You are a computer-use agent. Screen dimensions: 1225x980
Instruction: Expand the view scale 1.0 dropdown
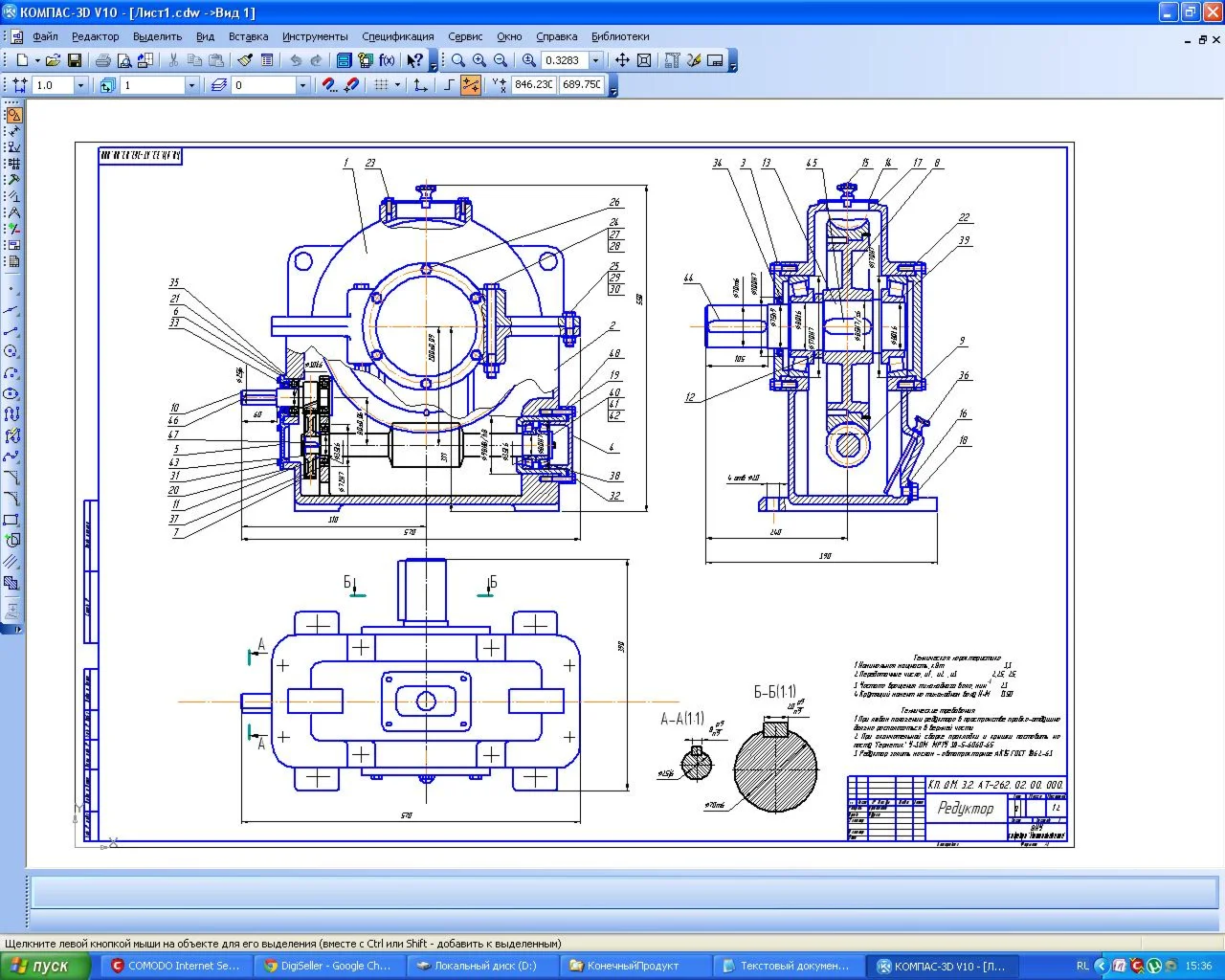pyautogui.click(x=80, y=85)
